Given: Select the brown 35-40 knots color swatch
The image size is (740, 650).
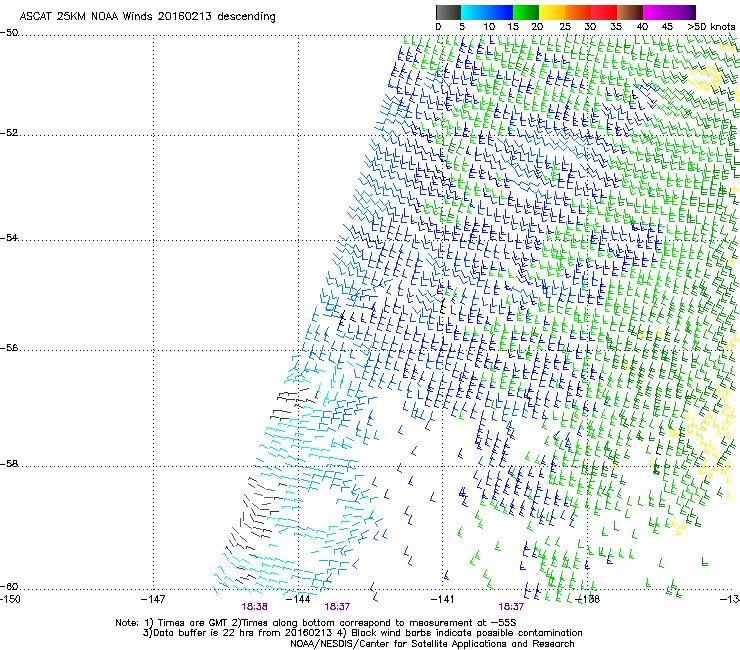Looking at the screenshot, I should coord(630,12).
